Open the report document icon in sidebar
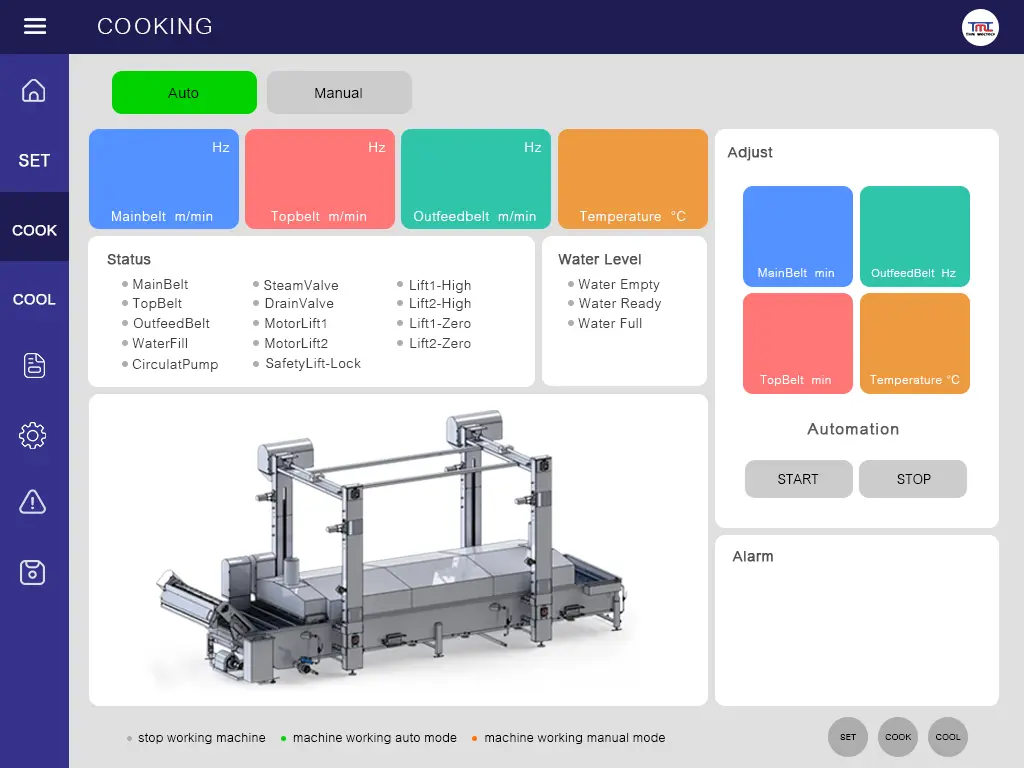Image resolution: width=1024 pixels, height=768 pixels. [x=34, y=366]
